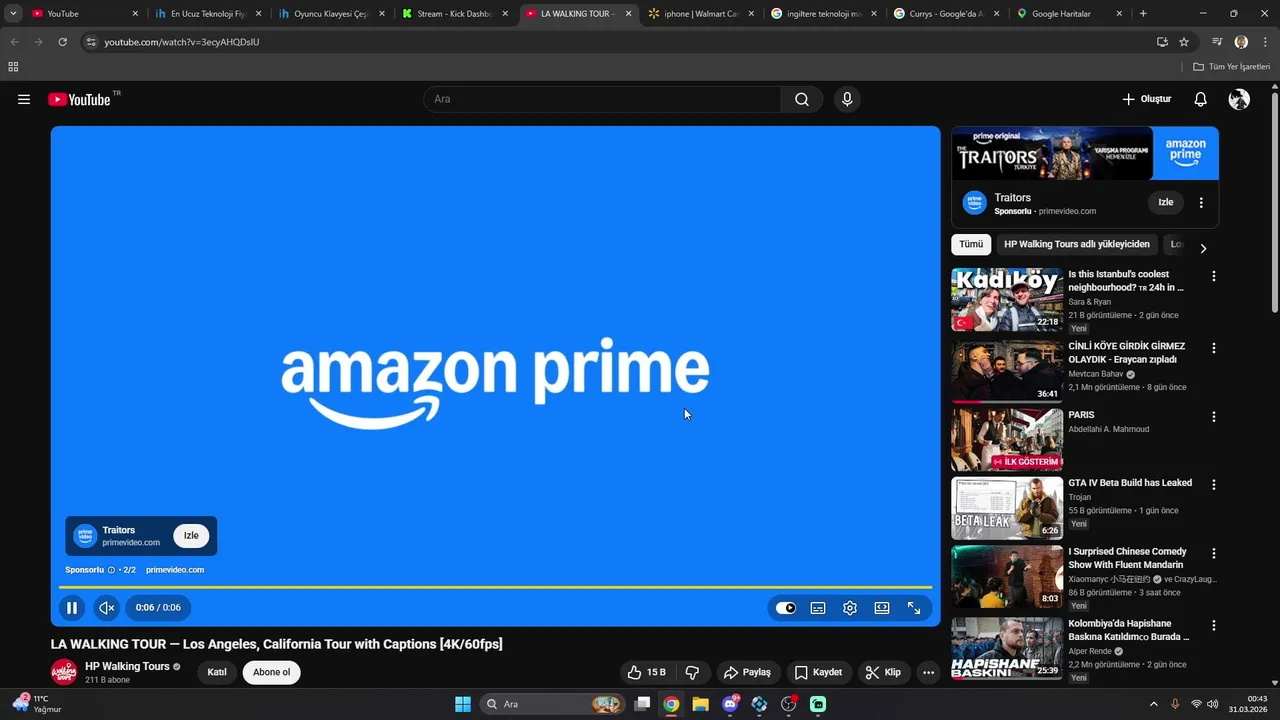Screen dimensions: 1280x720
Task: Reload the page
Action: pyautogui.click(x=62, y=42)
